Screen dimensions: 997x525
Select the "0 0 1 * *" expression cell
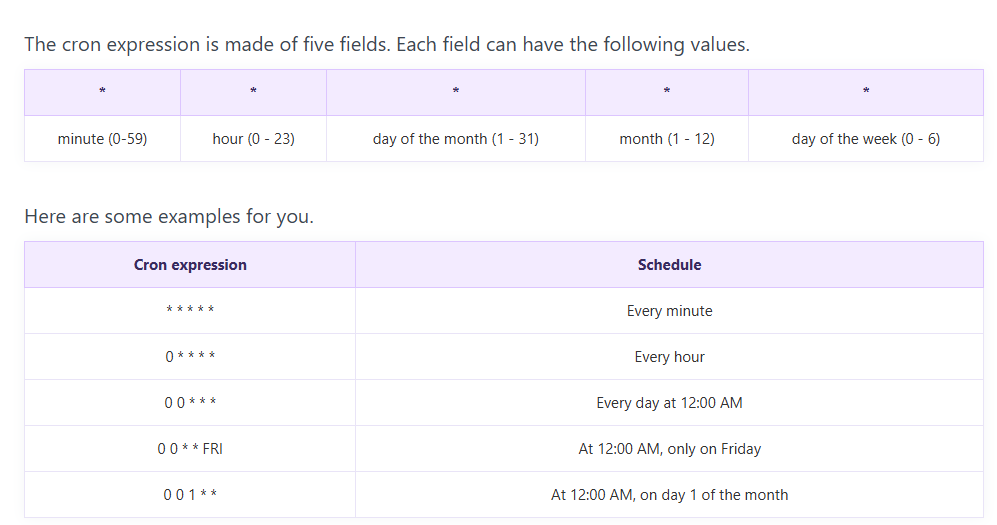[x=190, y=495]
